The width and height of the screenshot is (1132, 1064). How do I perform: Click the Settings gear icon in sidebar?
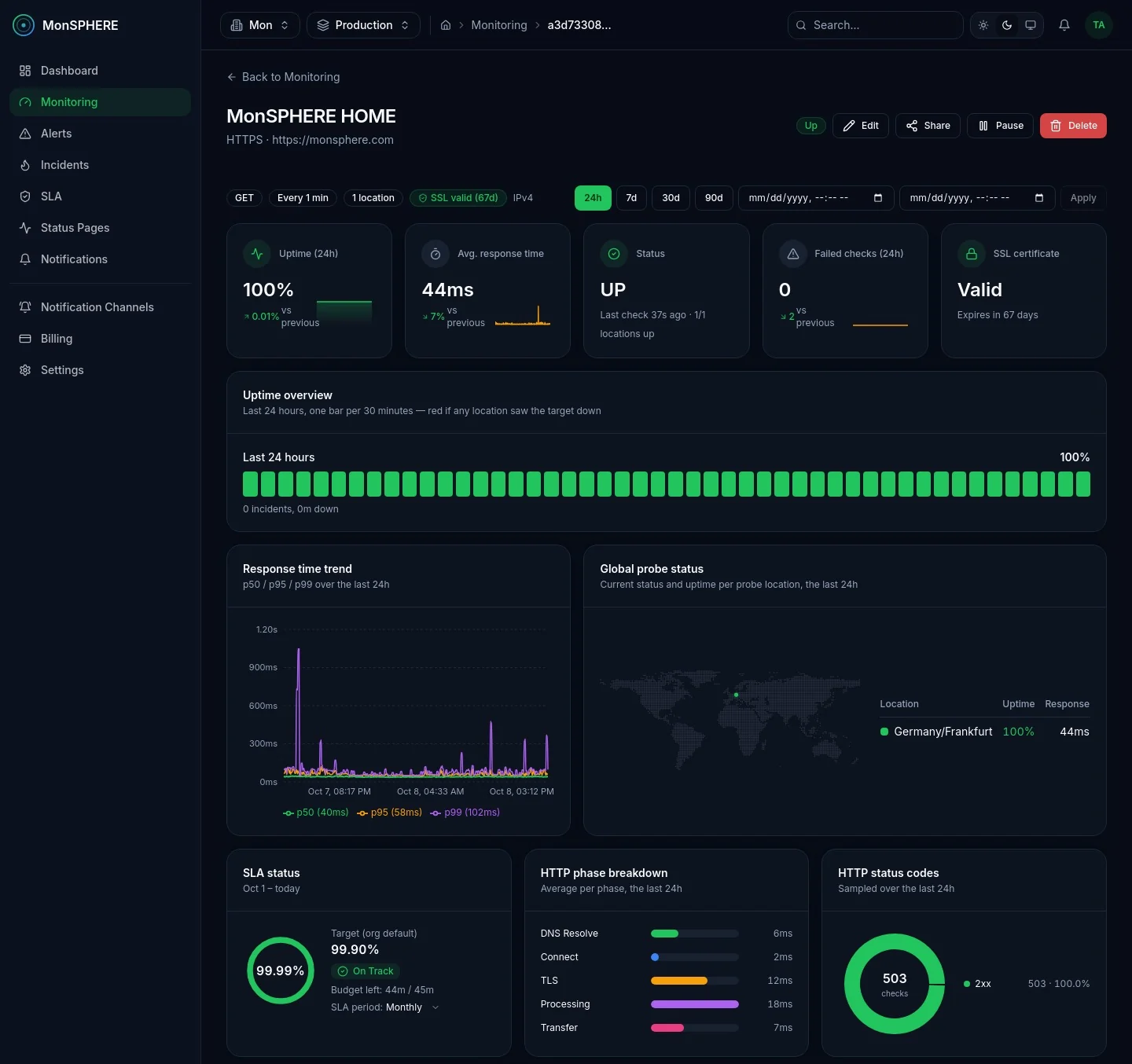pyautogui.click(x=25, y=370)
